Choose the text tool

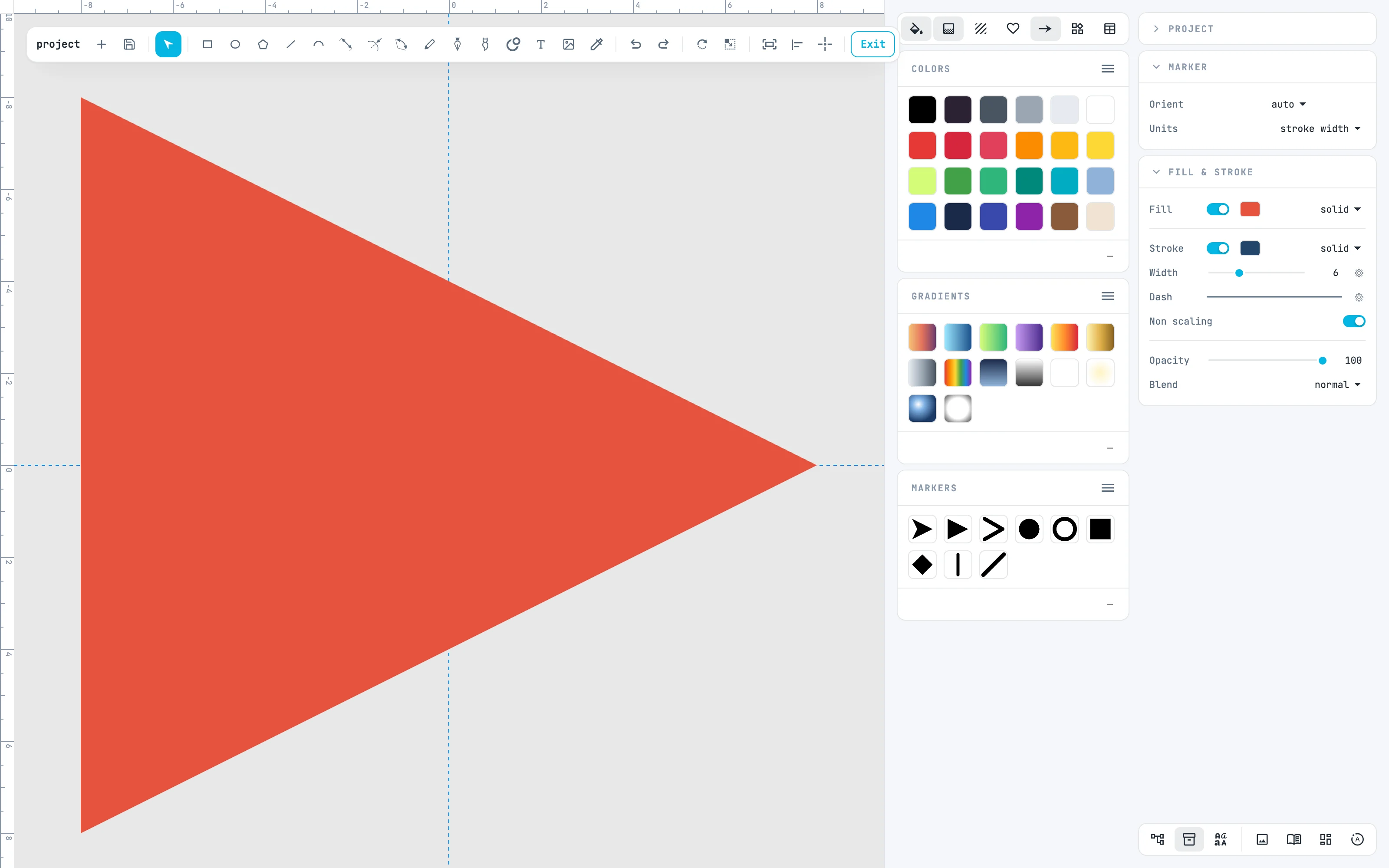(x=541, y=44)
